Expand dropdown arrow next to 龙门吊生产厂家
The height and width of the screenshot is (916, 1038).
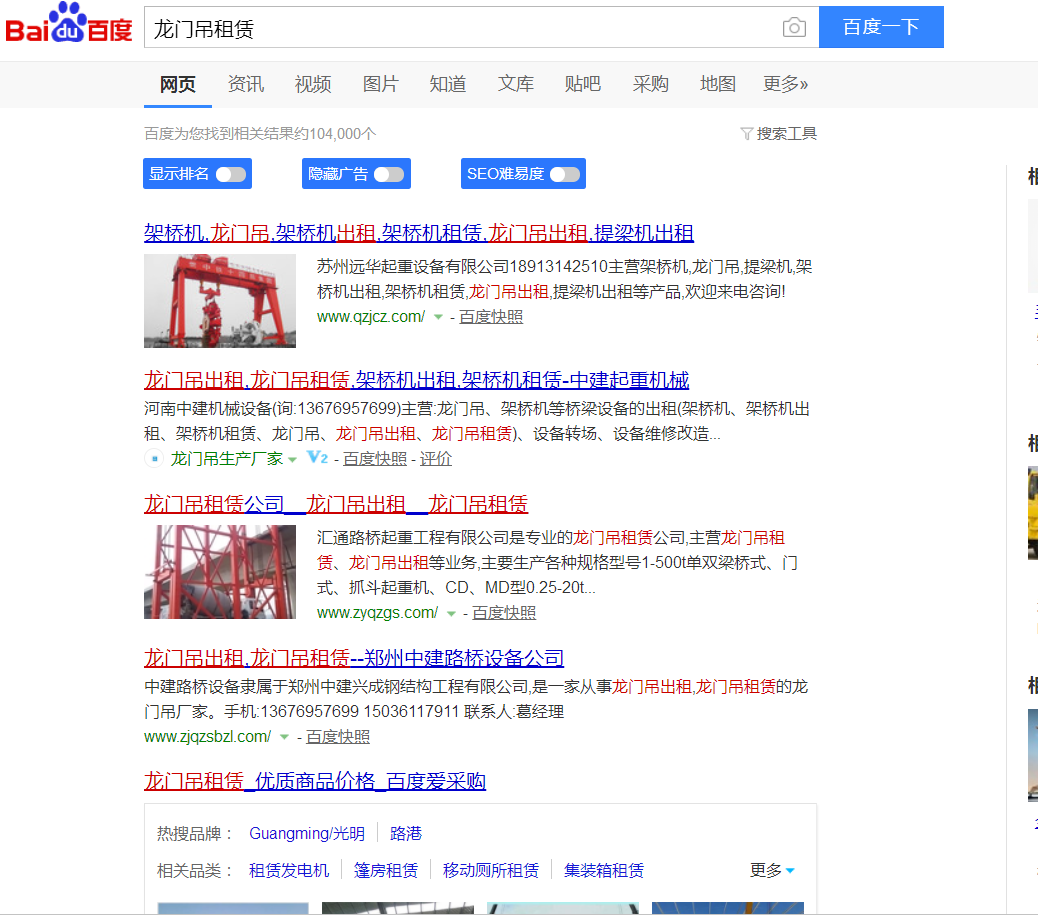tap(292, 459)
